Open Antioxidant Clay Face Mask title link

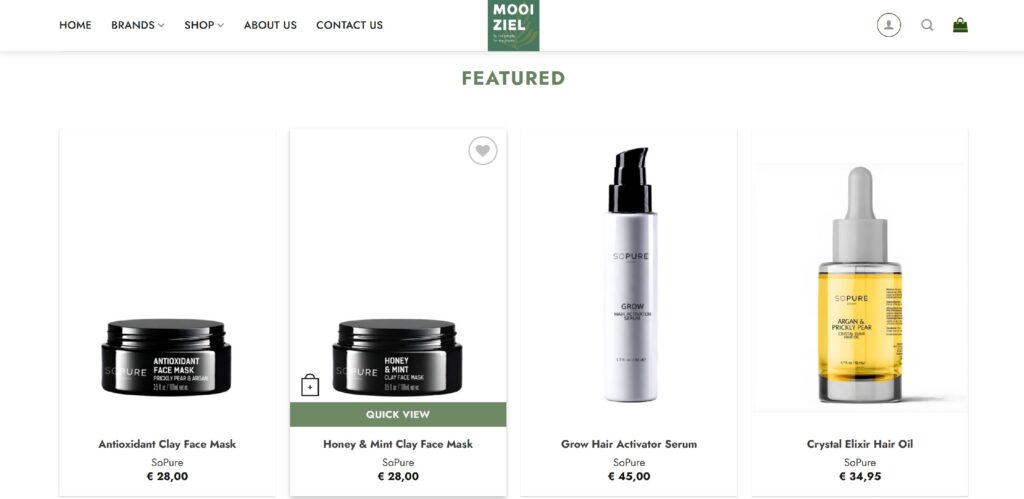click(167, 444)
